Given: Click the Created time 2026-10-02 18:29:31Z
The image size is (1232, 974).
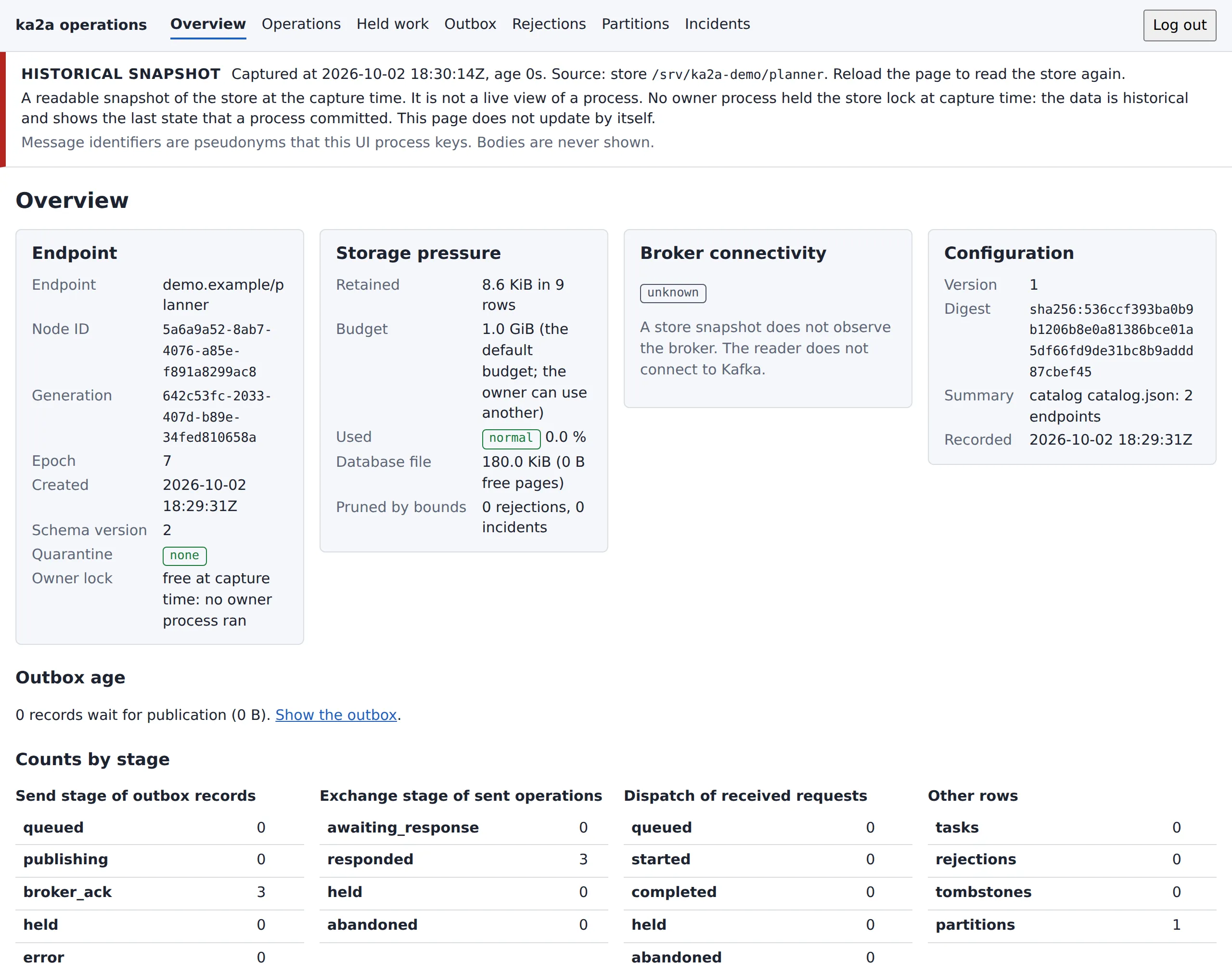Looking at the screenshot, I should tap(204, 496).
